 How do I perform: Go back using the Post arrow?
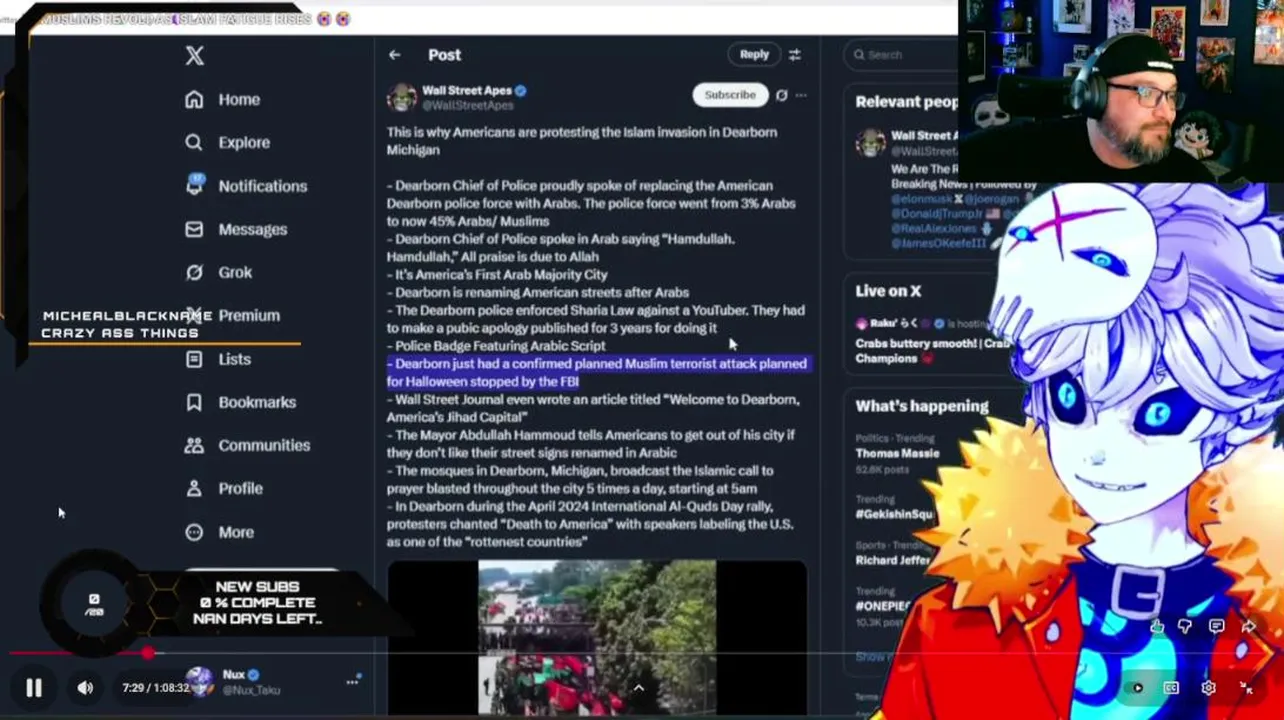tap(395, 55)
